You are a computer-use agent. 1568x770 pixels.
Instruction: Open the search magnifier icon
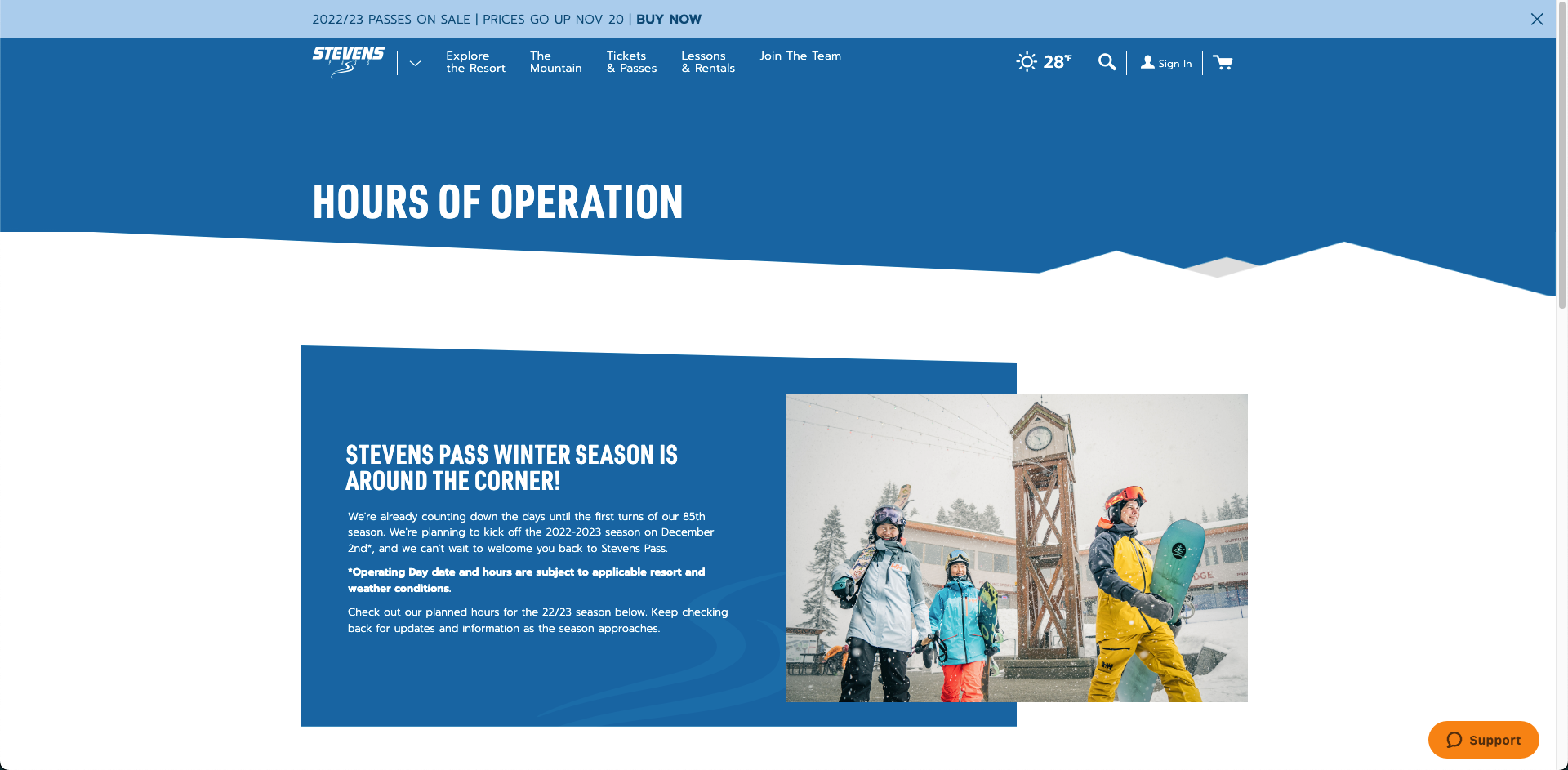click(1107, 62)
